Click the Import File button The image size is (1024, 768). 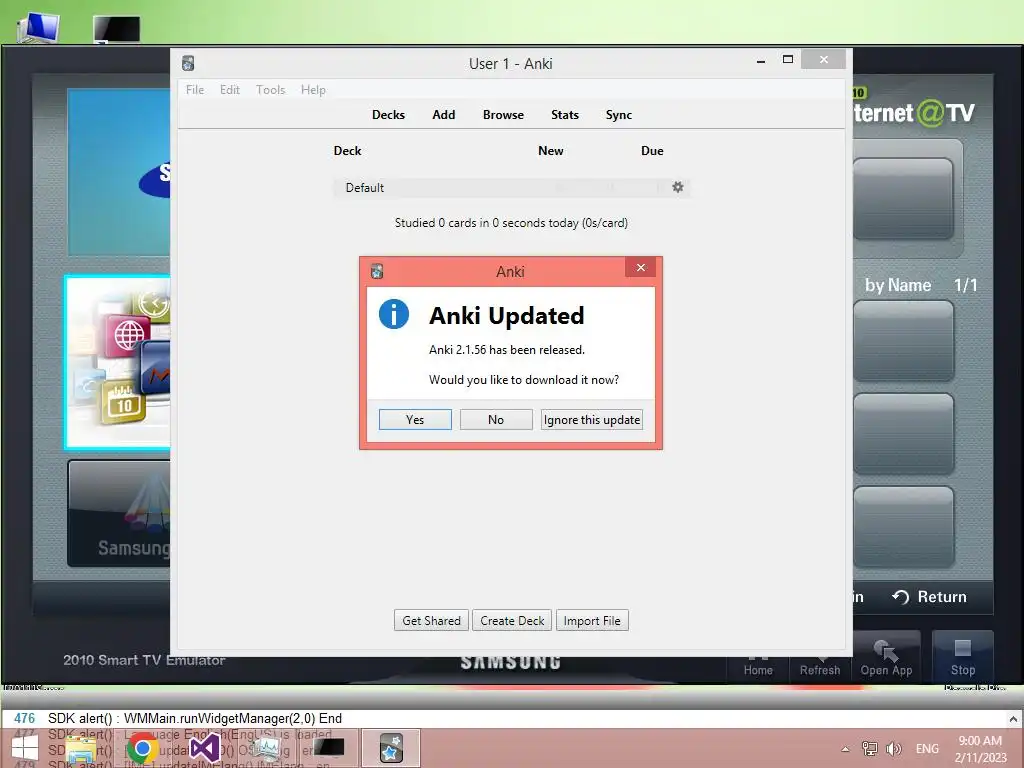click(x=592, y=620)
